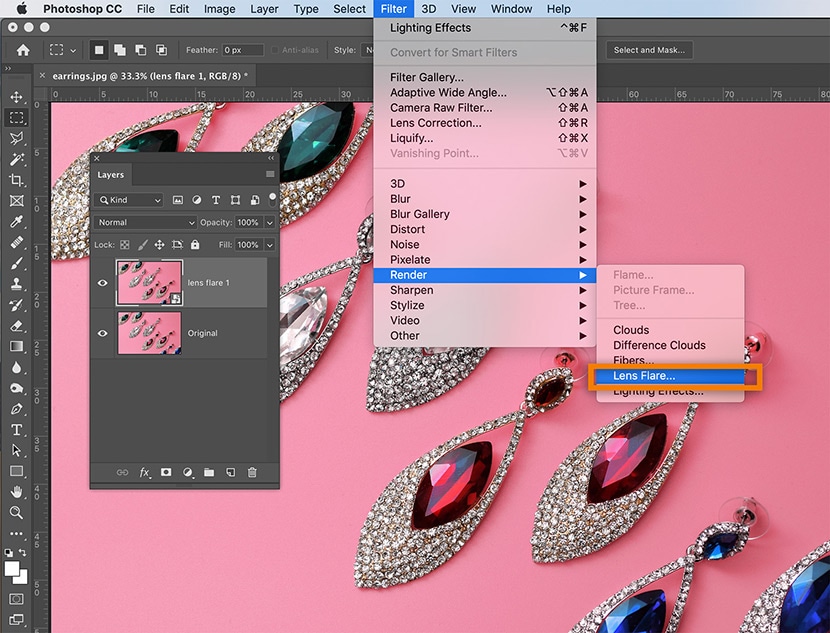The width and height of the screenshot is (830, 633).
Task: Create a new group folder in Layers
Action: [209, 472]
